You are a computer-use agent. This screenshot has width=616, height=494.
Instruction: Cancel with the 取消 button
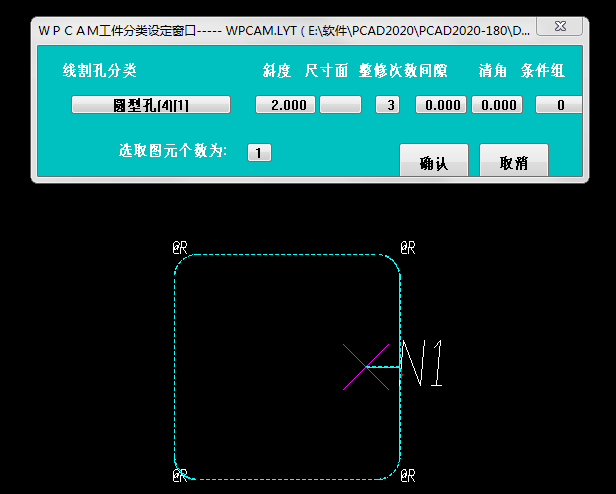(514, 160)
